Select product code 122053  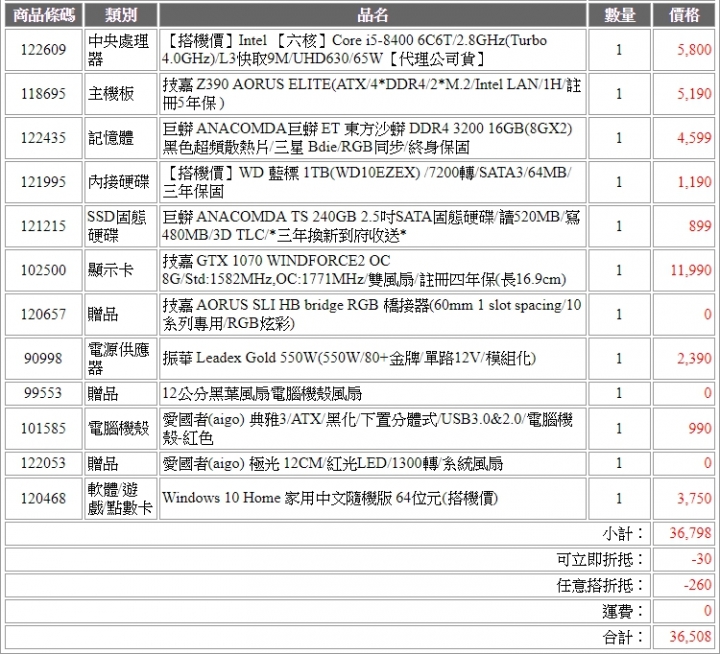(44, 463)
